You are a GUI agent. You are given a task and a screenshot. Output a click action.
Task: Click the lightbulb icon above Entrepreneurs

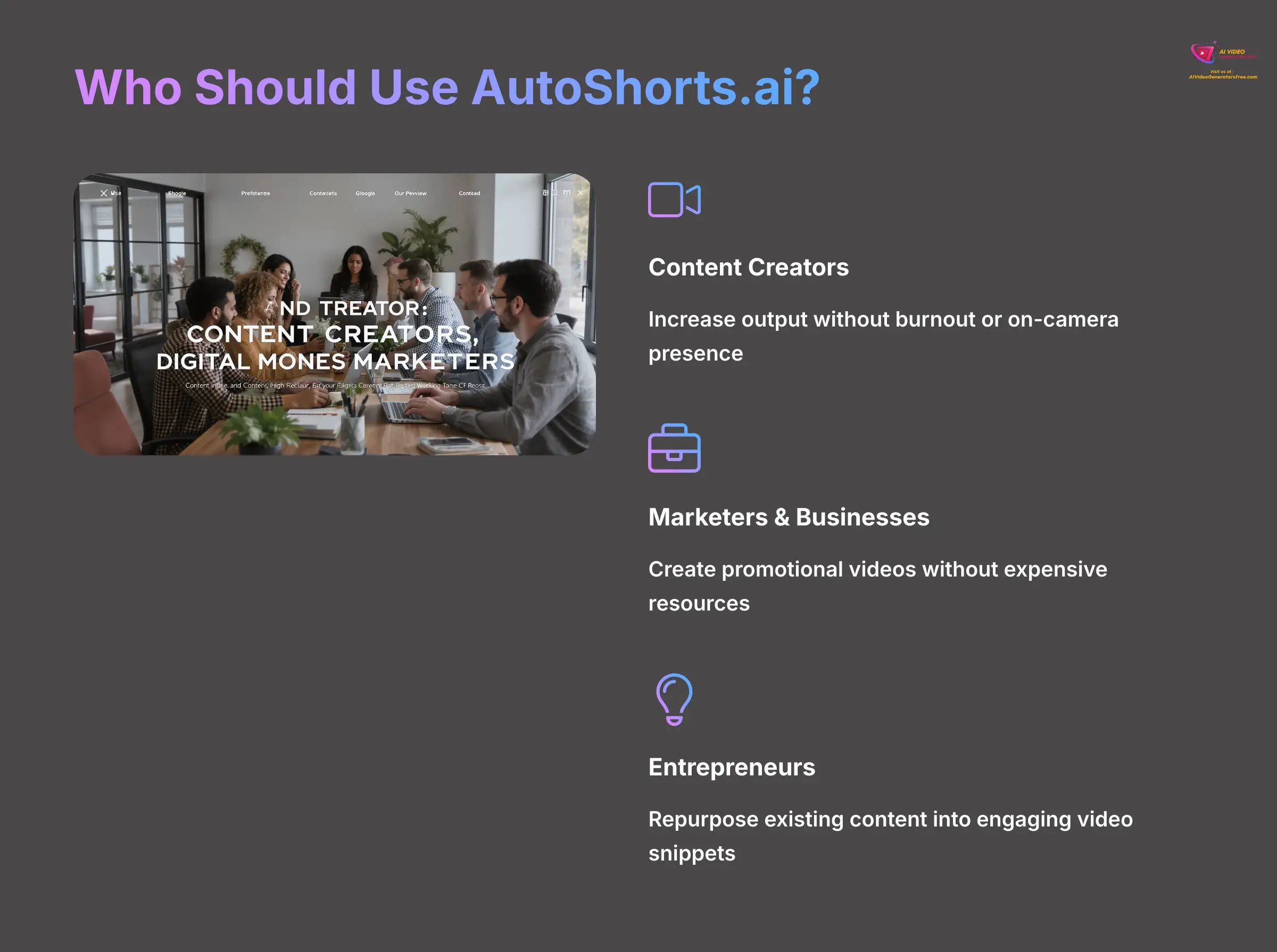click(x=674, y=699)
